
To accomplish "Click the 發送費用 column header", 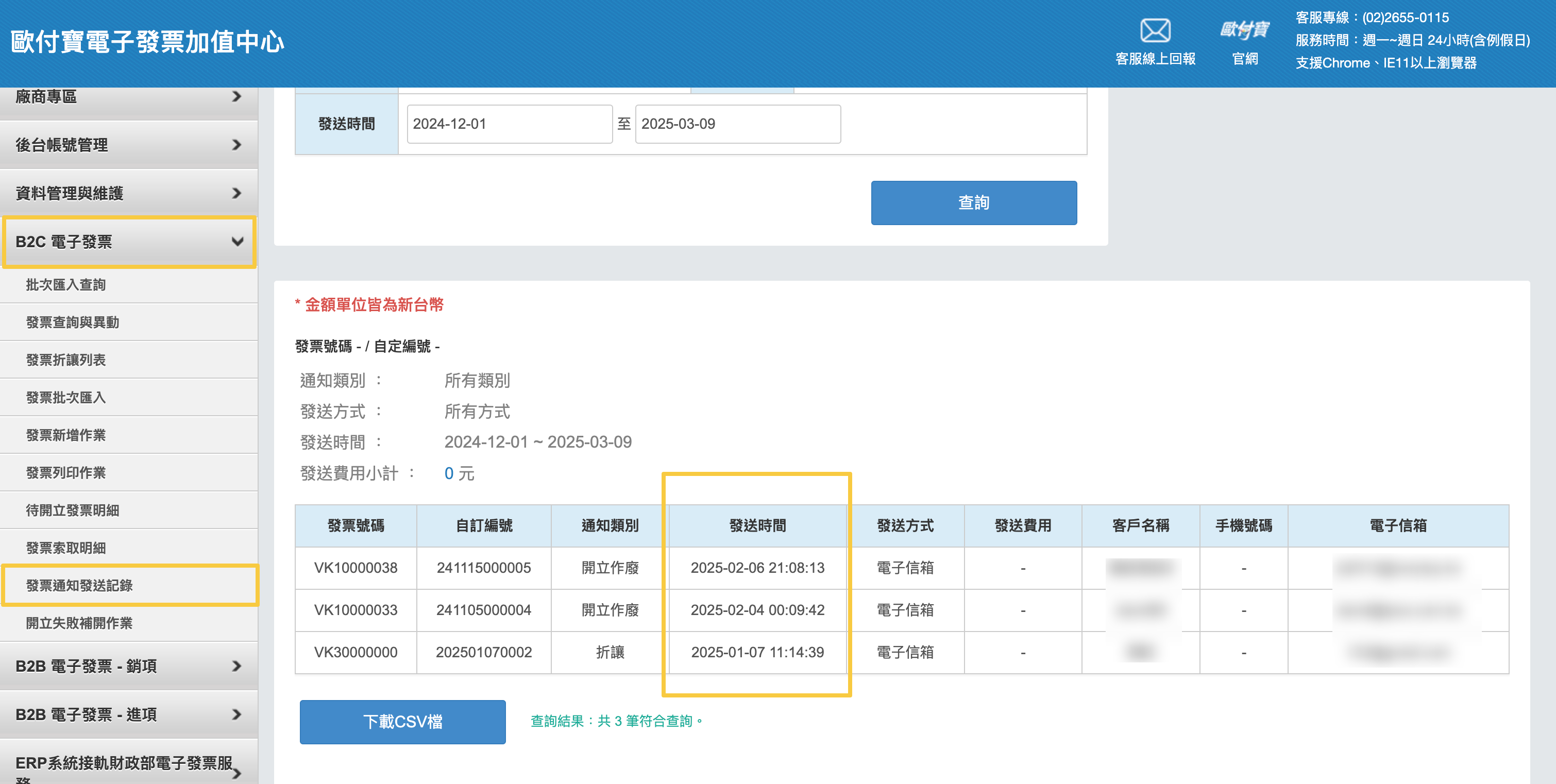I will click(x=1023, y=525).
